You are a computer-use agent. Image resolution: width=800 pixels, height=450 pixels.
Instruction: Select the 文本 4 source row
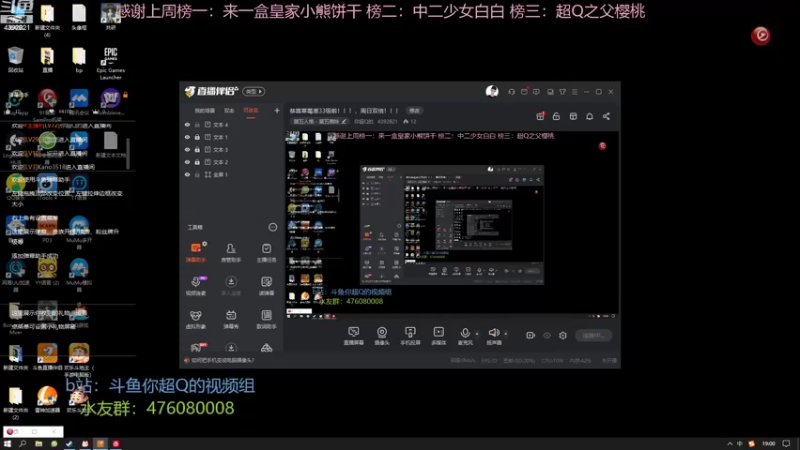(232, 124)
